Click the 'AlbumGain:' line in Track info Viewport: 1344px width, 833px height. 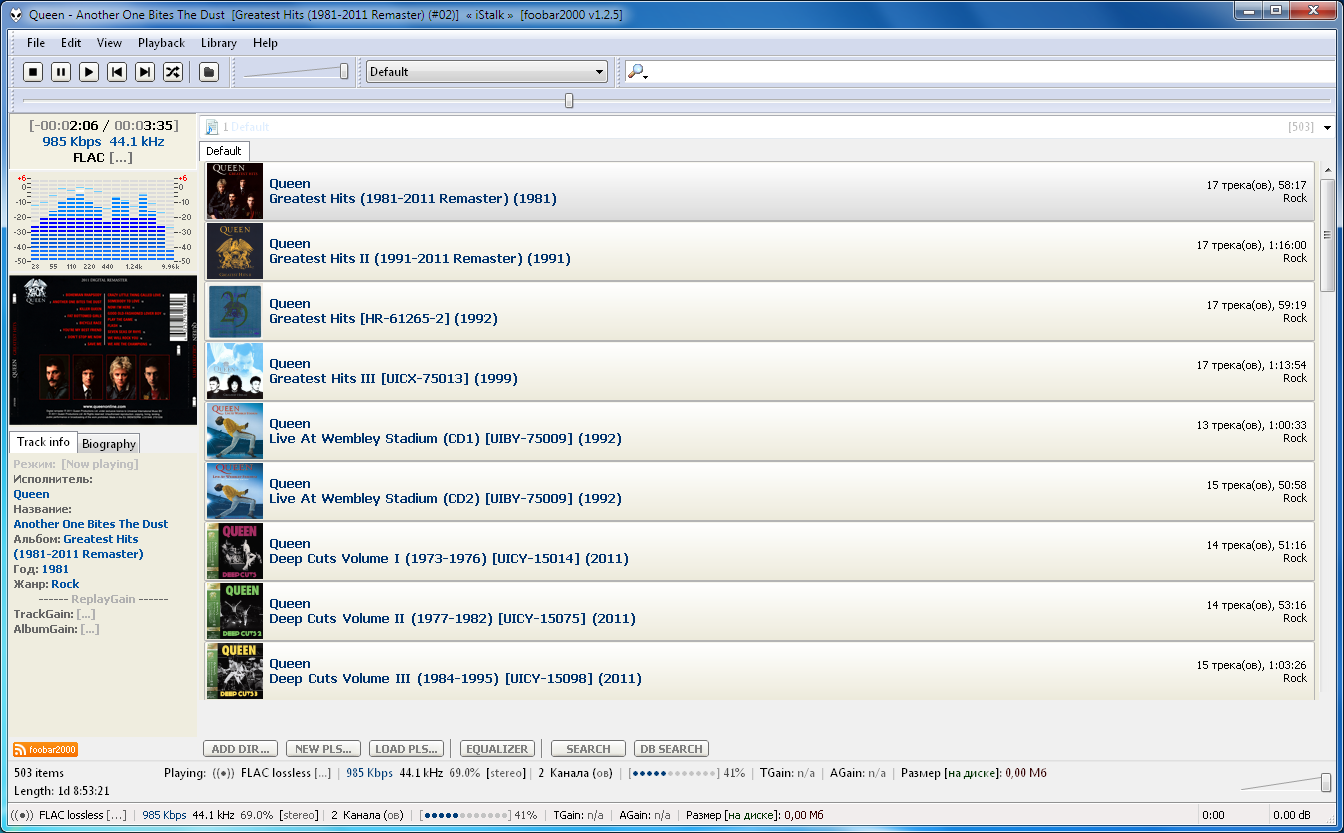tap(56, 629)
